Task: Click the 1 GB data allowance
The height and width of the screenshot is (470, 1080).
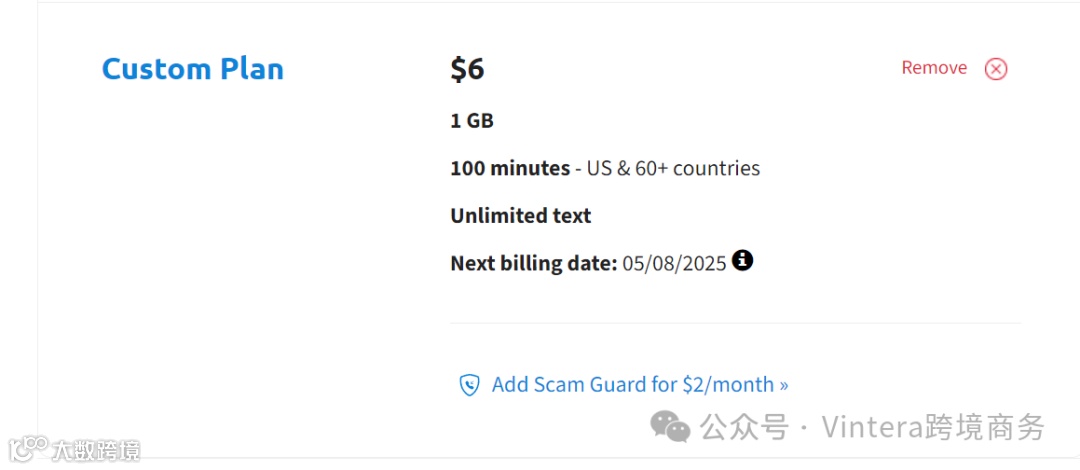Action: (472, 121)
